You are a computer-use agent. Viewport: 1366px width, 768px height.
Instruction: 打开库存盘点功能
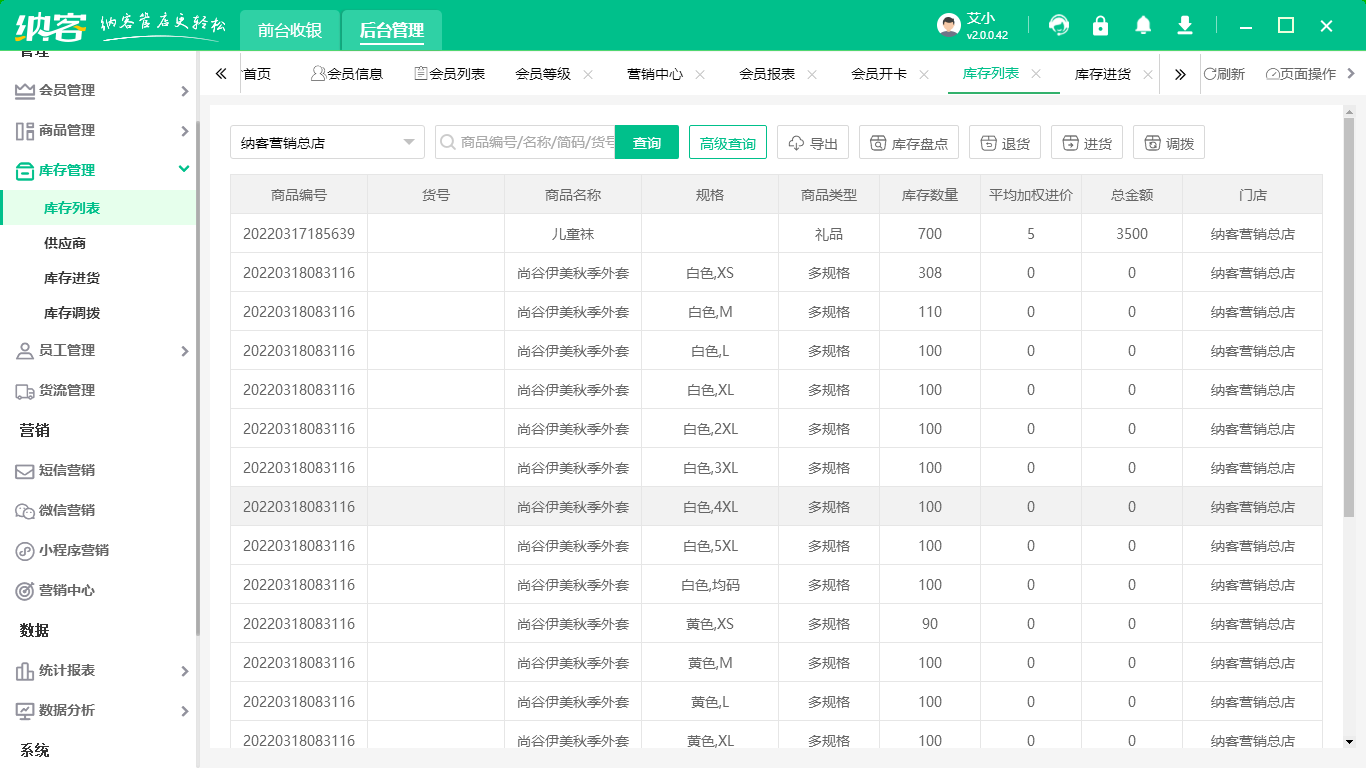click(909, 142)
